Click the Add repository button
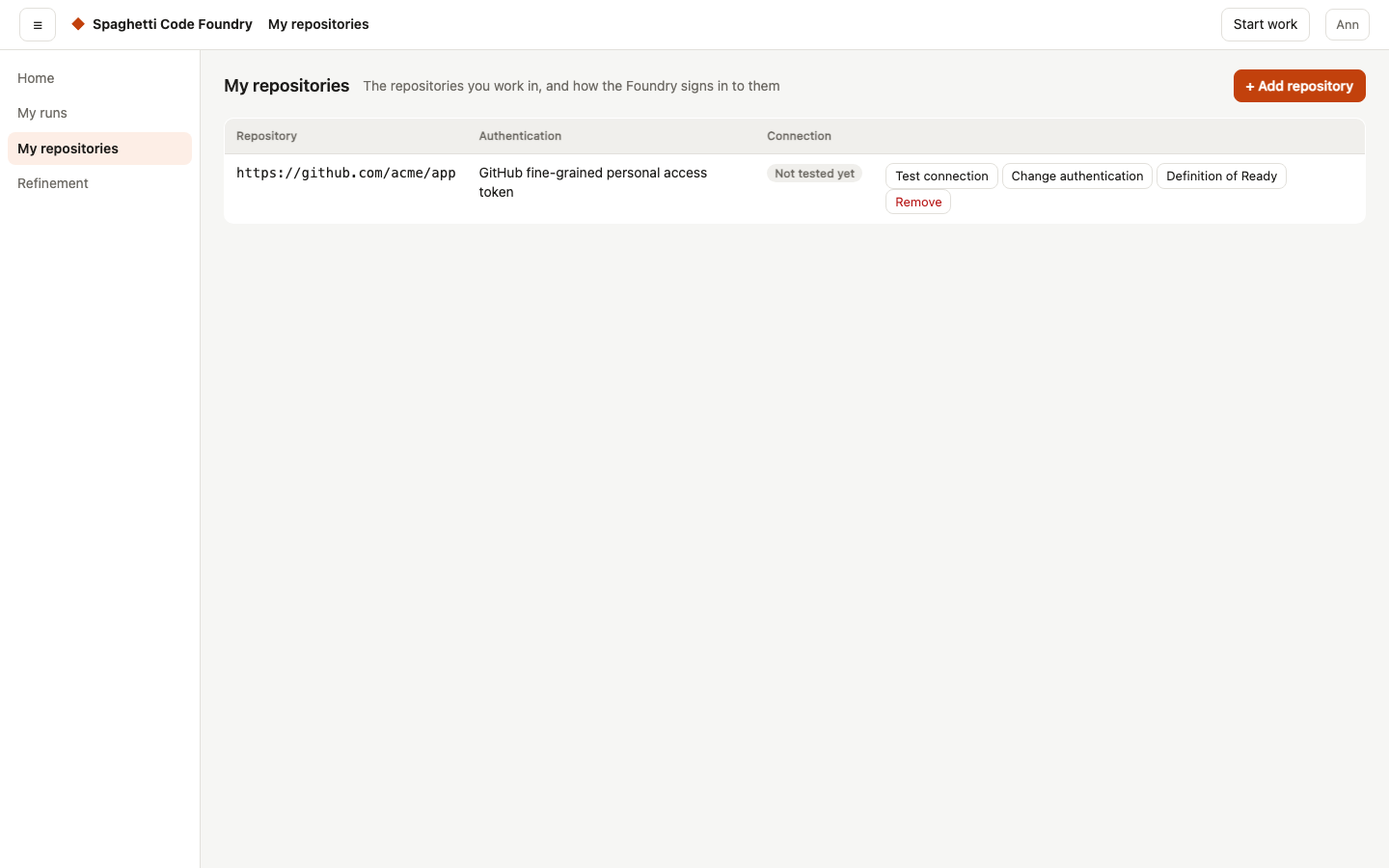Screen dimensions: 1389x868 pyautogui.click(x=1299, y=86)
